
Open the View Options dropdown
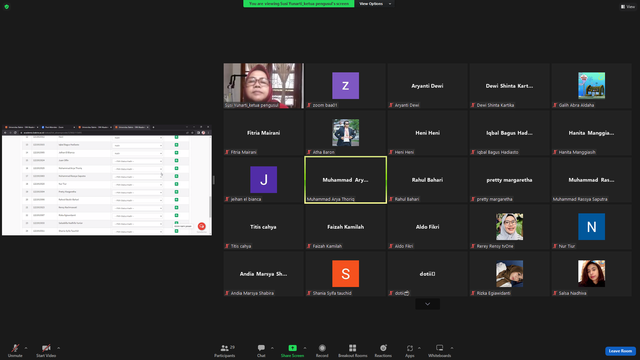tap(375, 4)
